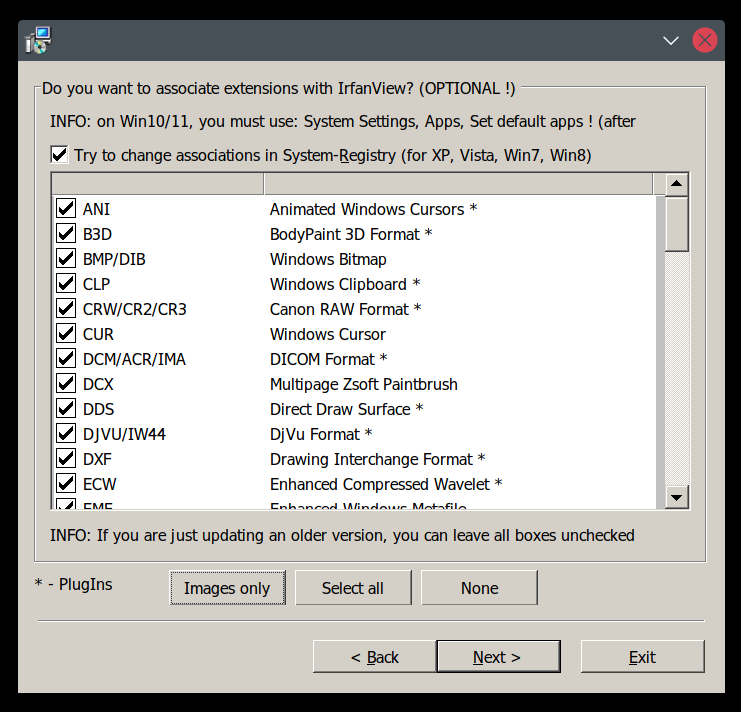
Task: Click the Images only button
Action: click(x=227, y=588)
